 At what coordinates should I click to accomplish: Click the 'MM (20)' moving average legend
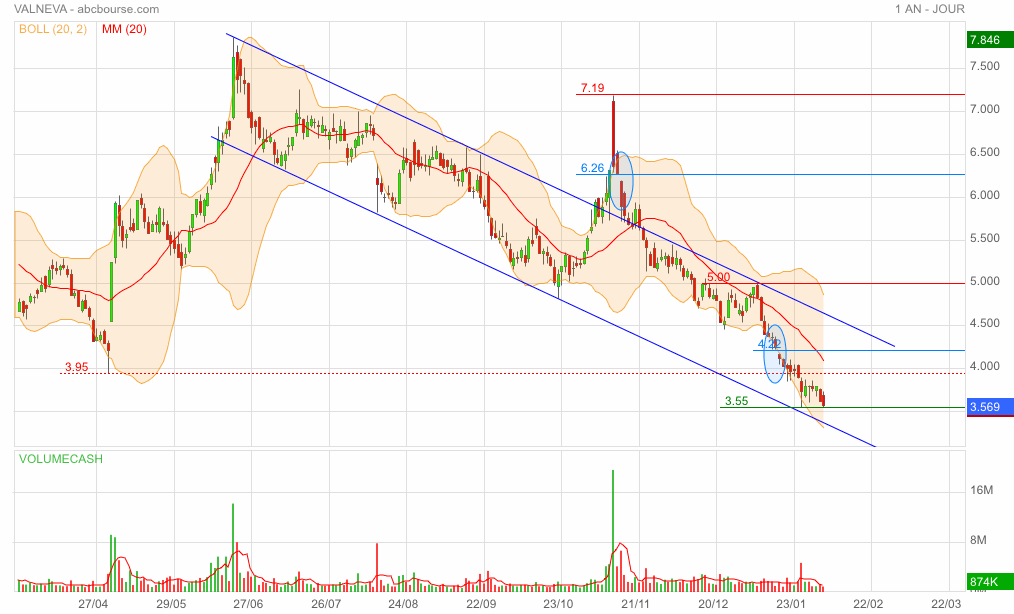(x=124, y=29)
